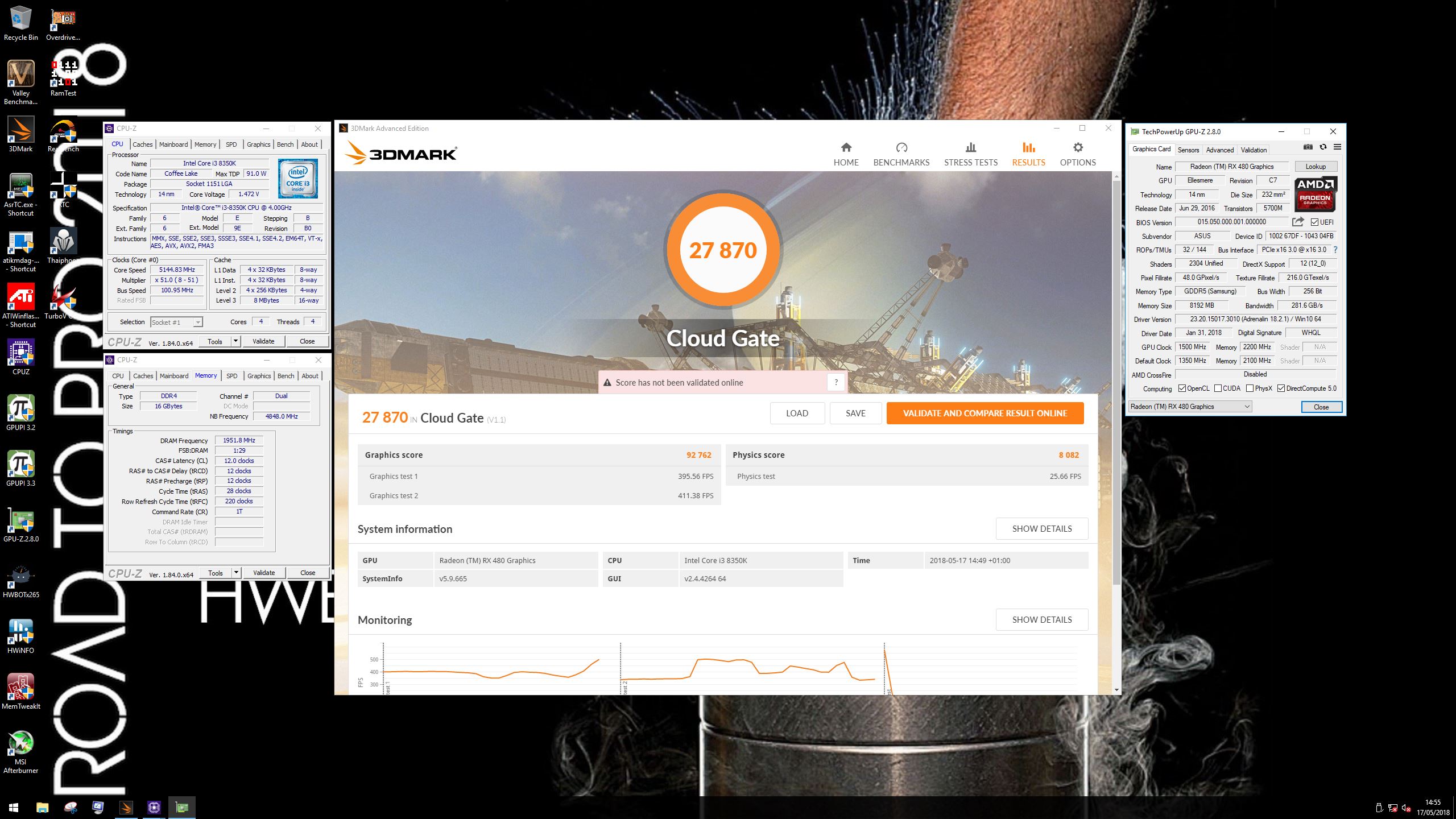The width and height of the screenshot is (1456, 819).
Task: Click the Close button in GPU-Z
Action: click(1321, 407)
